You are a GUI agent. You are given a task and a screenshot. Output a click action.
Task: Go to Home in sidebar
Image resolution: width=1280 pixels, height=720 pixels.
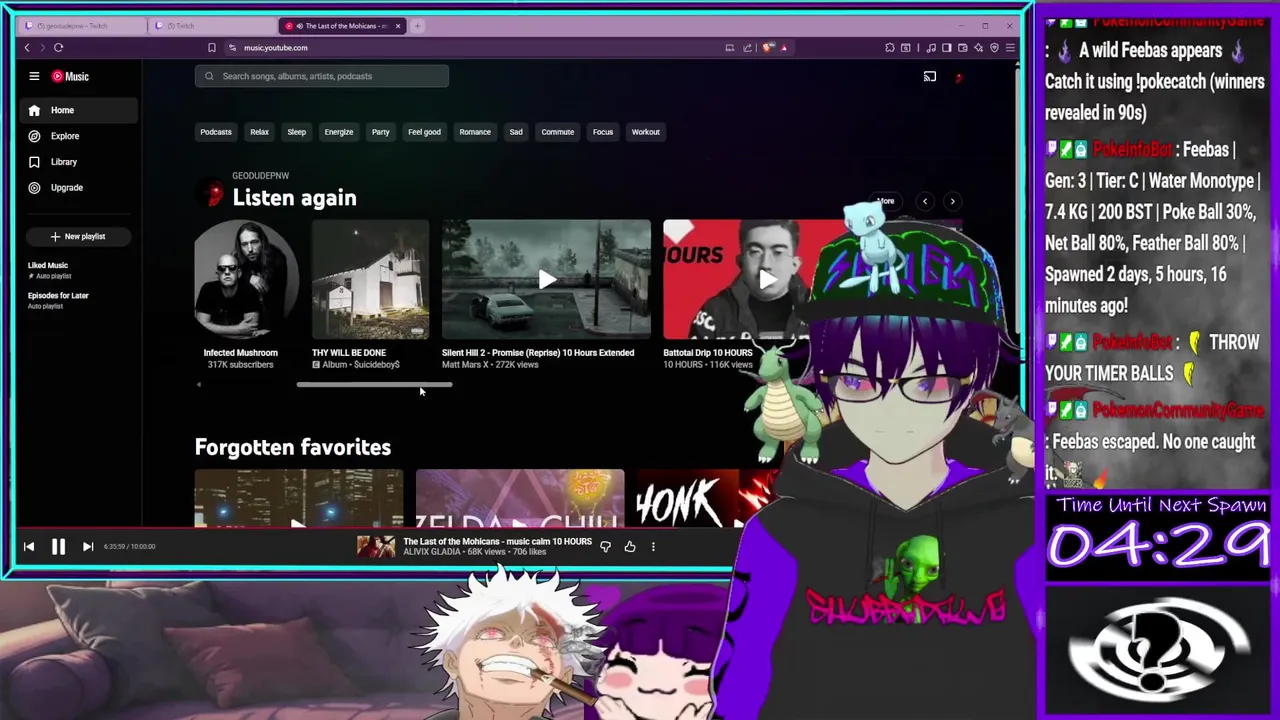coord(80,110)
